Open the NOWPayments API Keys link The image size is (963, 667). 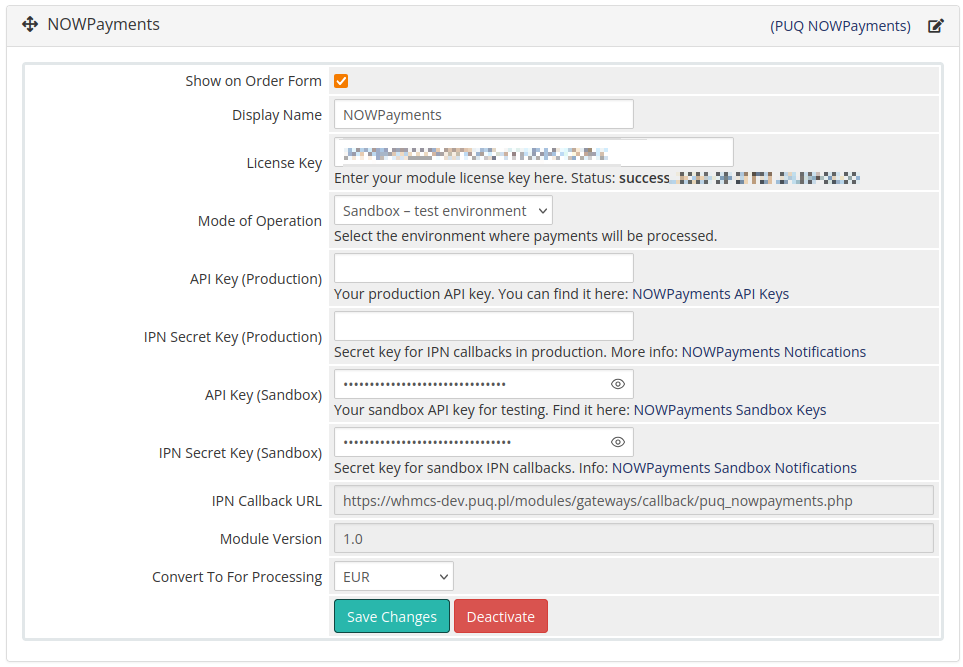(710, 294)
